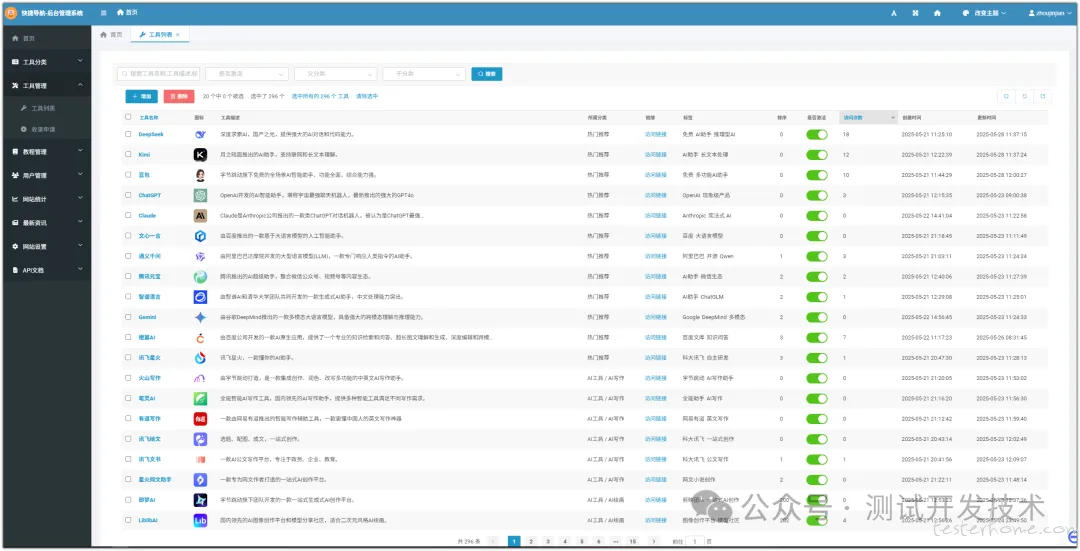Check the Gemini row checkbox
This screenshot has width=1080, height=551.
click(x=128, y=318)
